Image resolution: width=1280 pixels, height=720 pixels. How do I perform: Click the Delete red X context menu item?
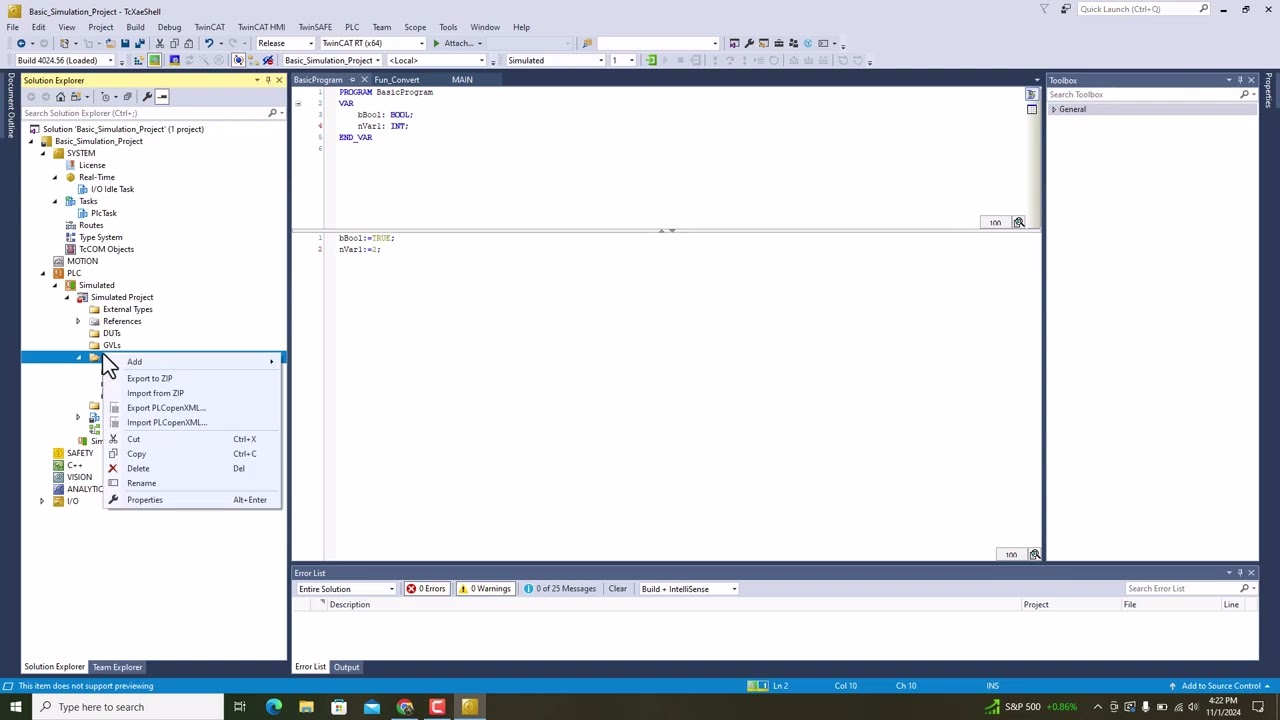tap(138, 468)
